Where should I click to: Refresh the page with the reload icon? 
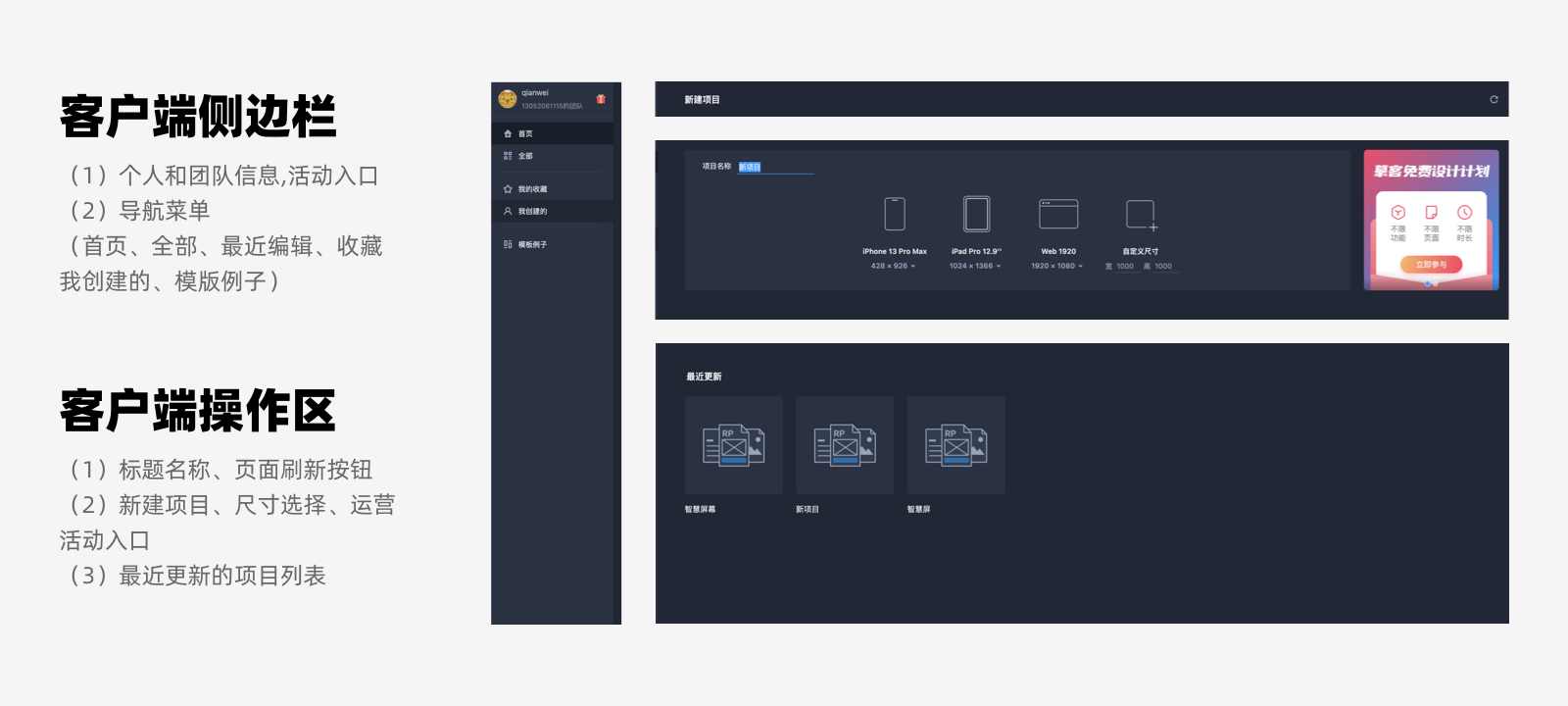pyautogui.click(x=1494, y=99)
